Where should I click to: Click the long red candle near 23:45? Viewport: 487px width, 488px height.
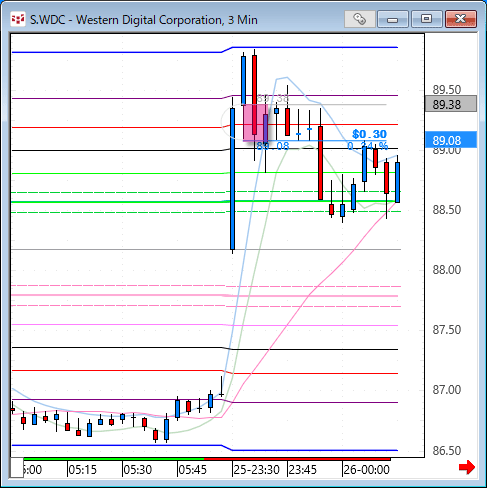click(320, 163)
